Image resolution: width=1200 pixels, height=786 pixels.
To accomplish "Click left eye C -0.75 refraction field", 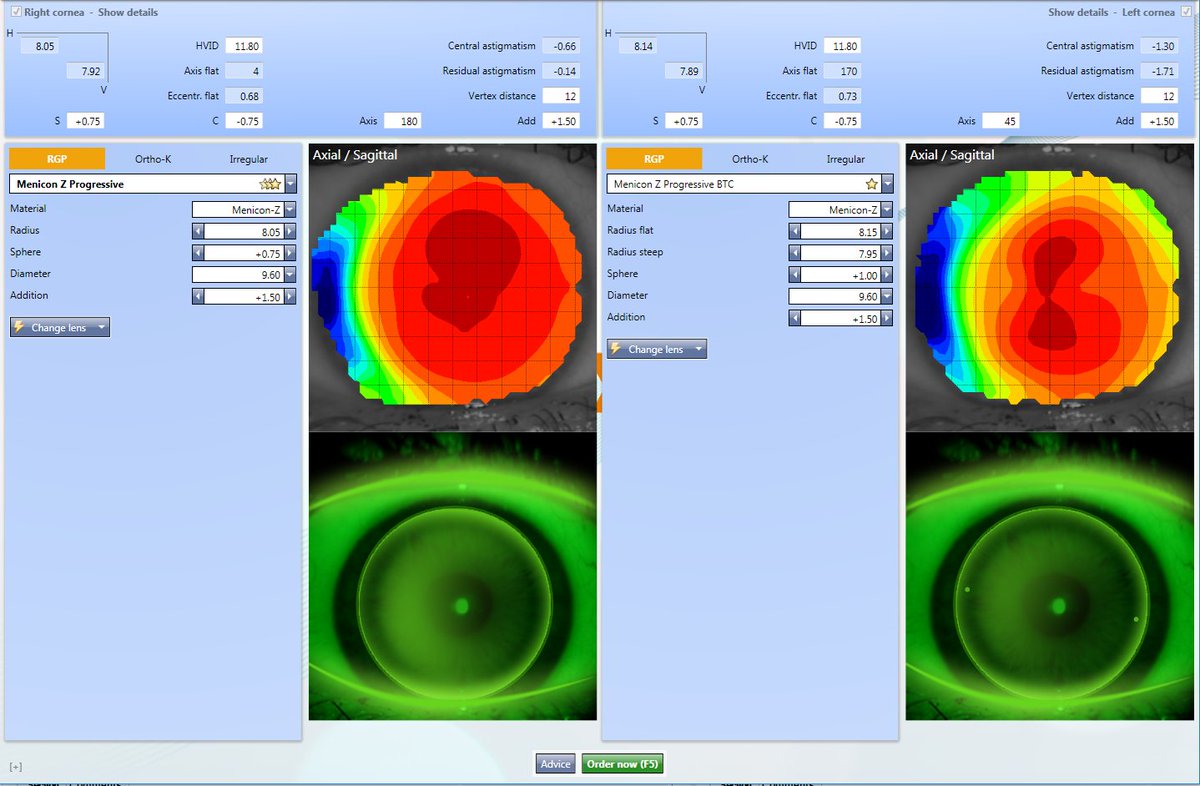I will 842,121.
